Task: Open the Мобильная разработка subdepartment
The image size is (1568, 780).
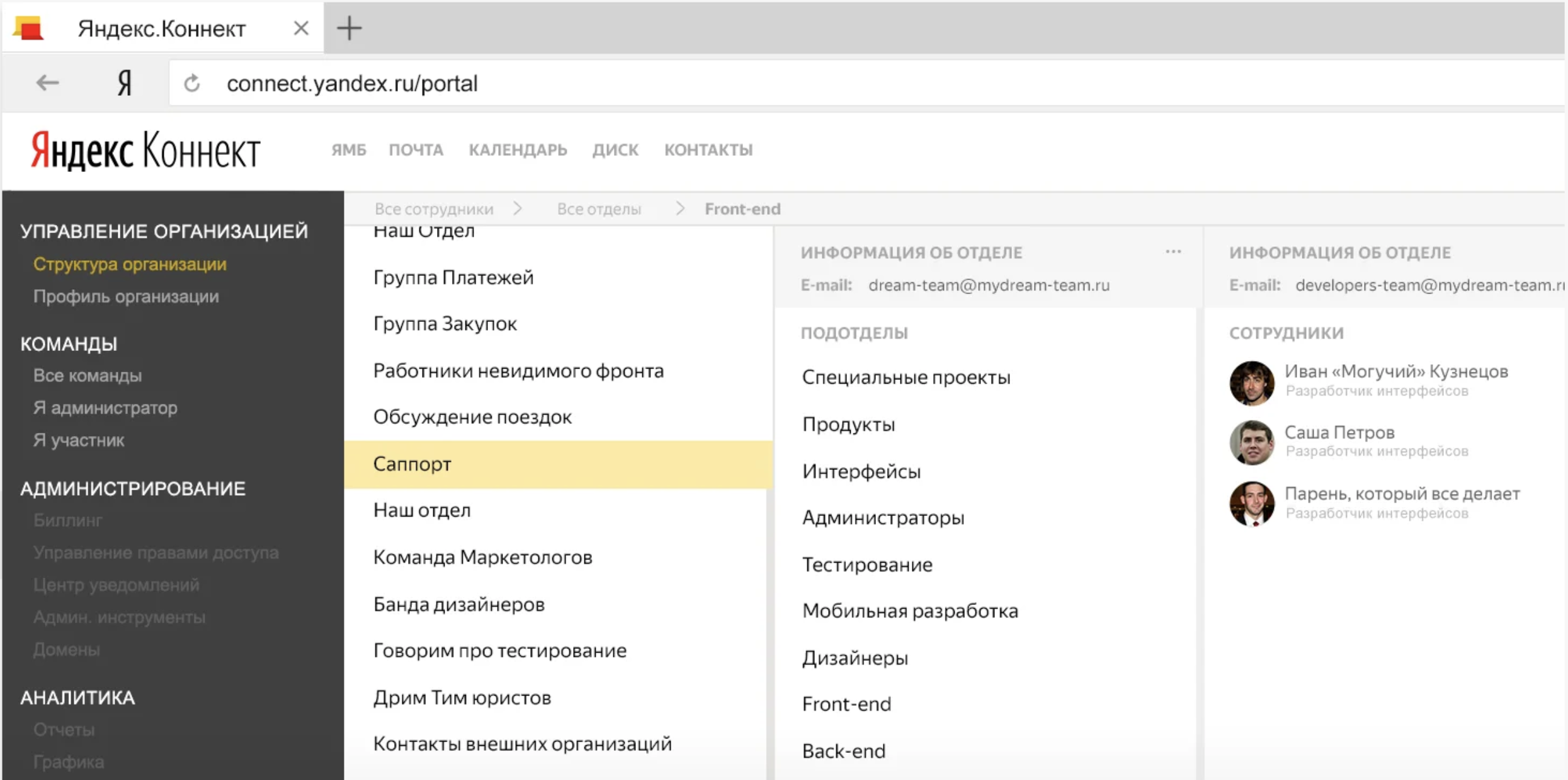Action: (x=910, y=611)
